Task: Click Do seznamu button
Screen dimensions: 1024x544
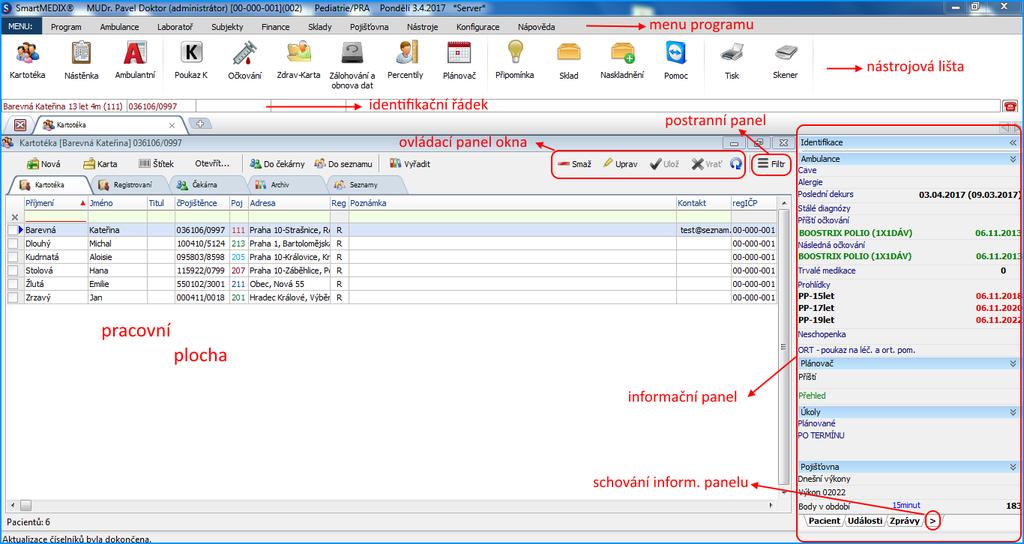Action: pos(343,165)
